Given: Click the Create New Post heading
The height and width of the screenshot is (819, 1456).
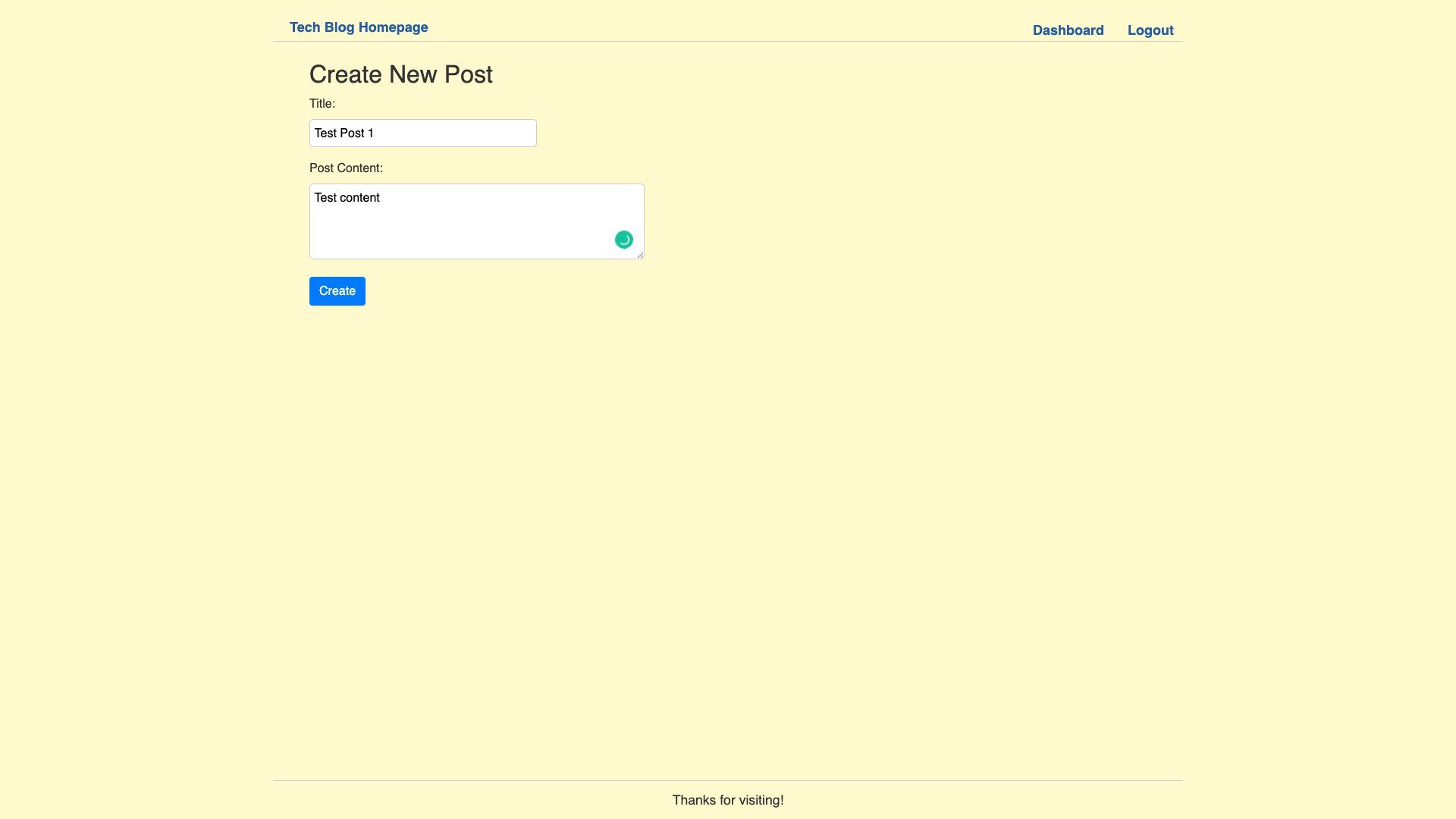Looking at the screenshot, I should click(400, 74).
